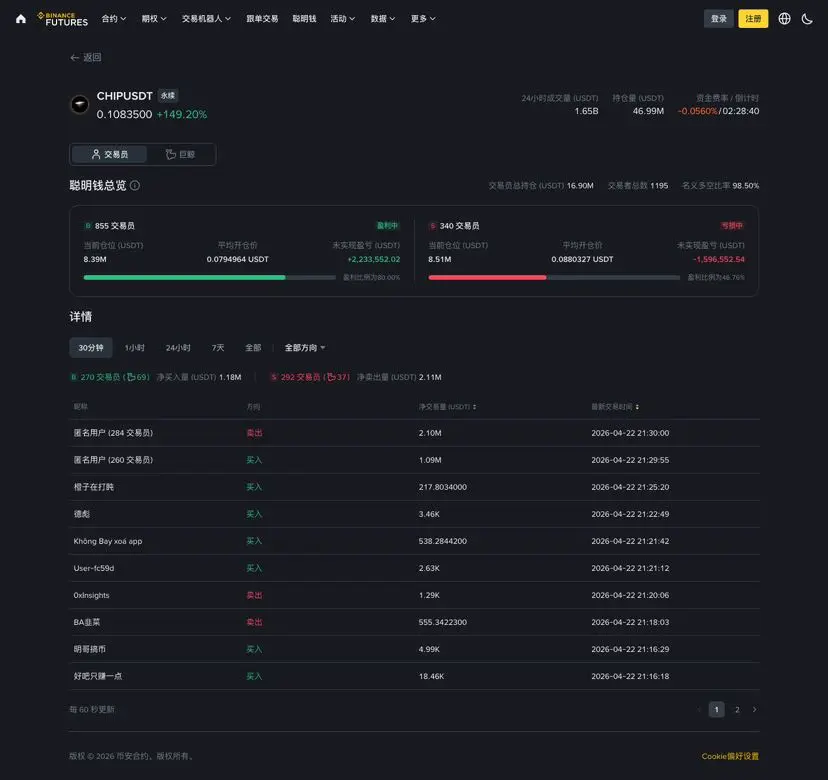
Task: Select the 1小时 time tab
Action: [134, 347]
